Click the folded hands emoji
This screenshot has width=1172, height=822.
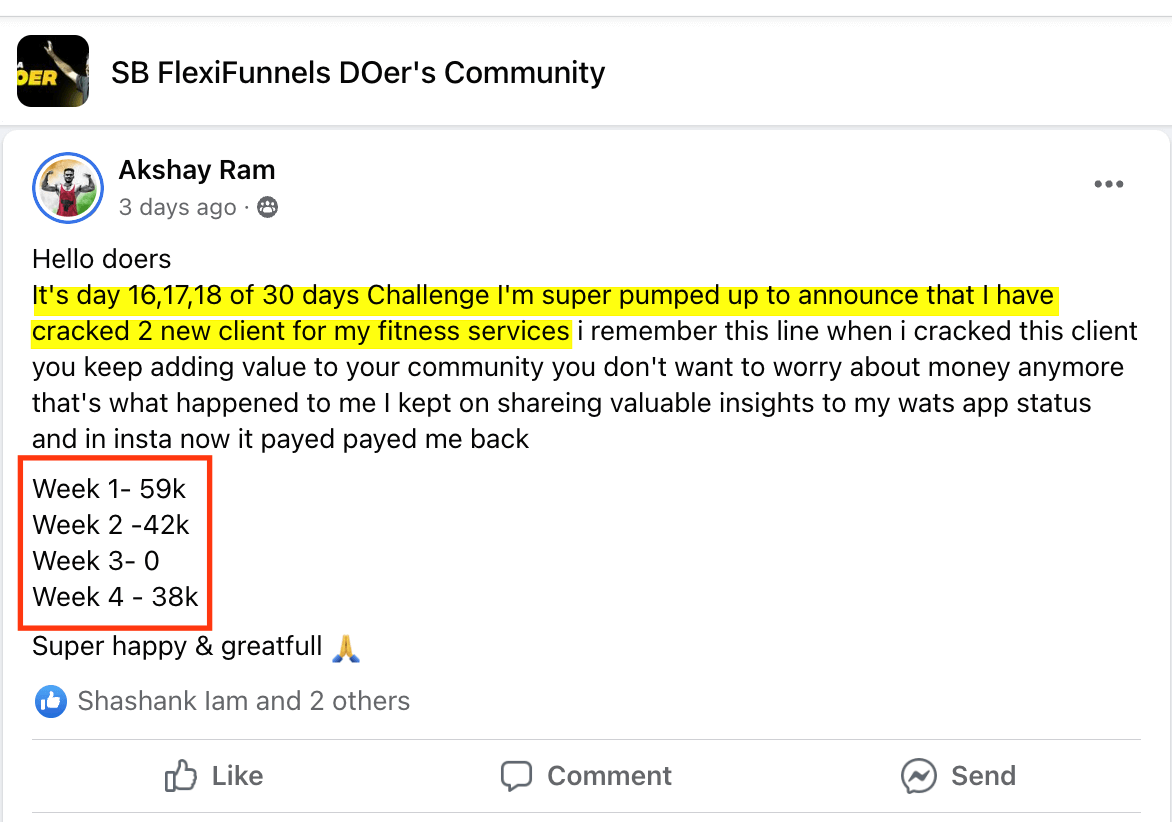pyautogui.click(x=345, y=647)
